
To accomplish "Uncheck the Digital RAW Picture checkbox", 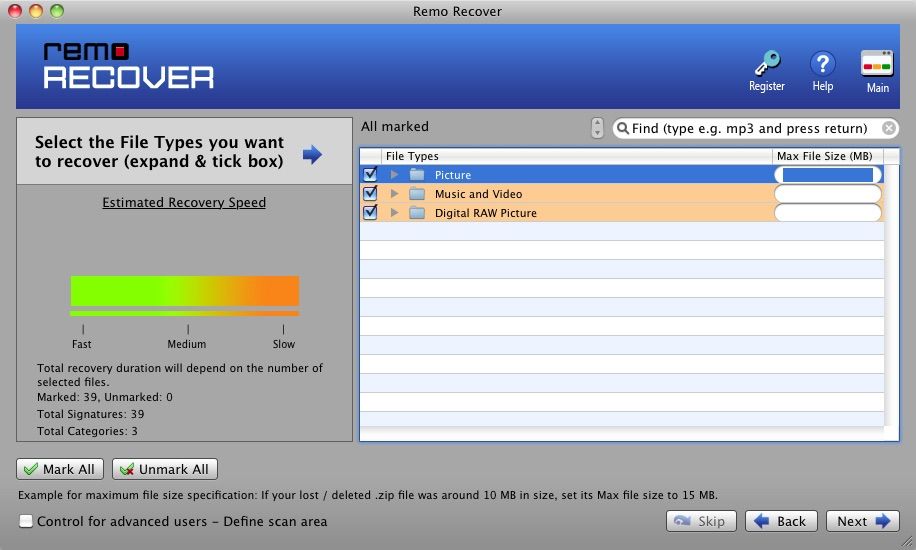I will (370, 212).
